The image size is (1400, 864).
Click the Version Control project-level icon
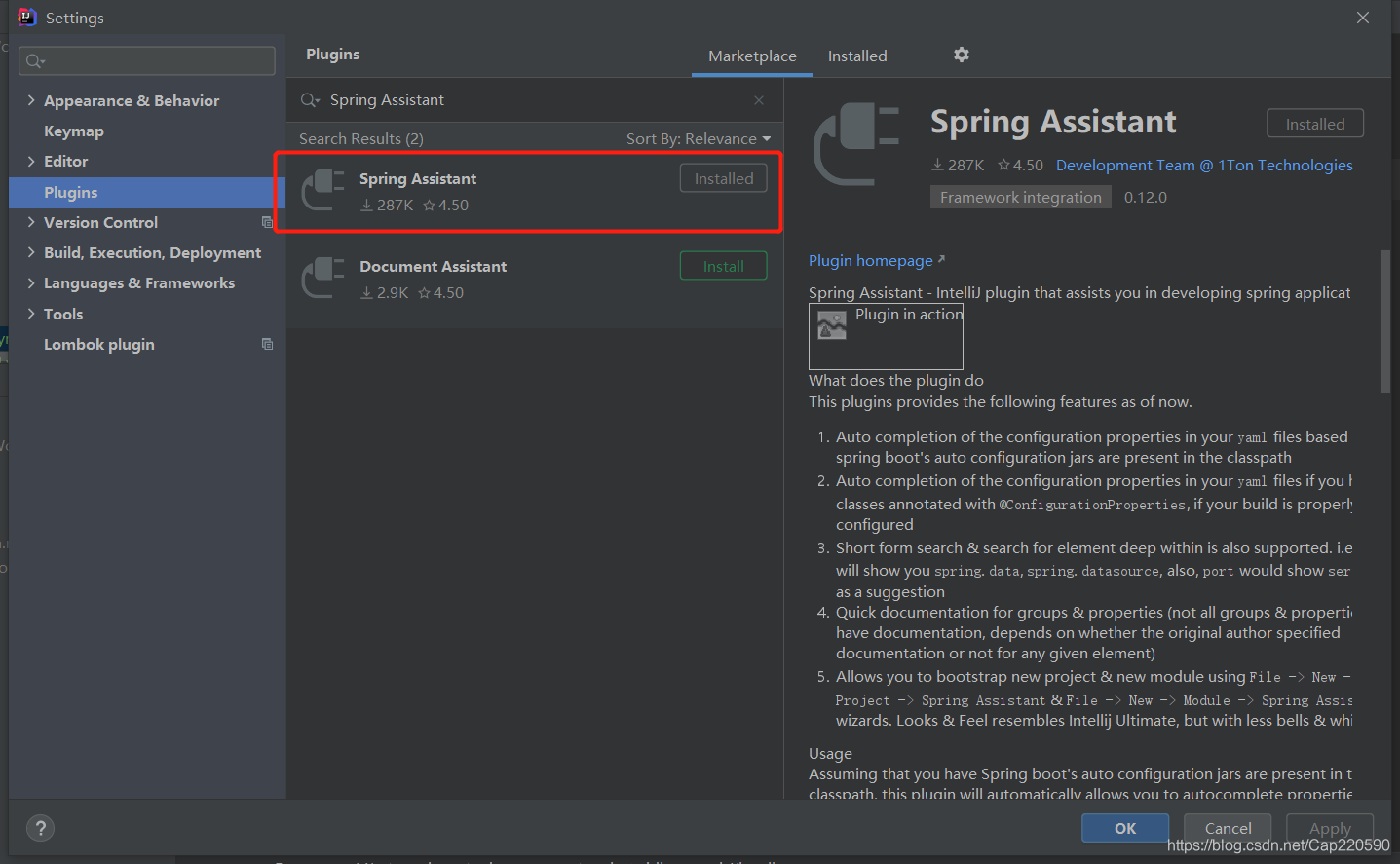point(267,222)
